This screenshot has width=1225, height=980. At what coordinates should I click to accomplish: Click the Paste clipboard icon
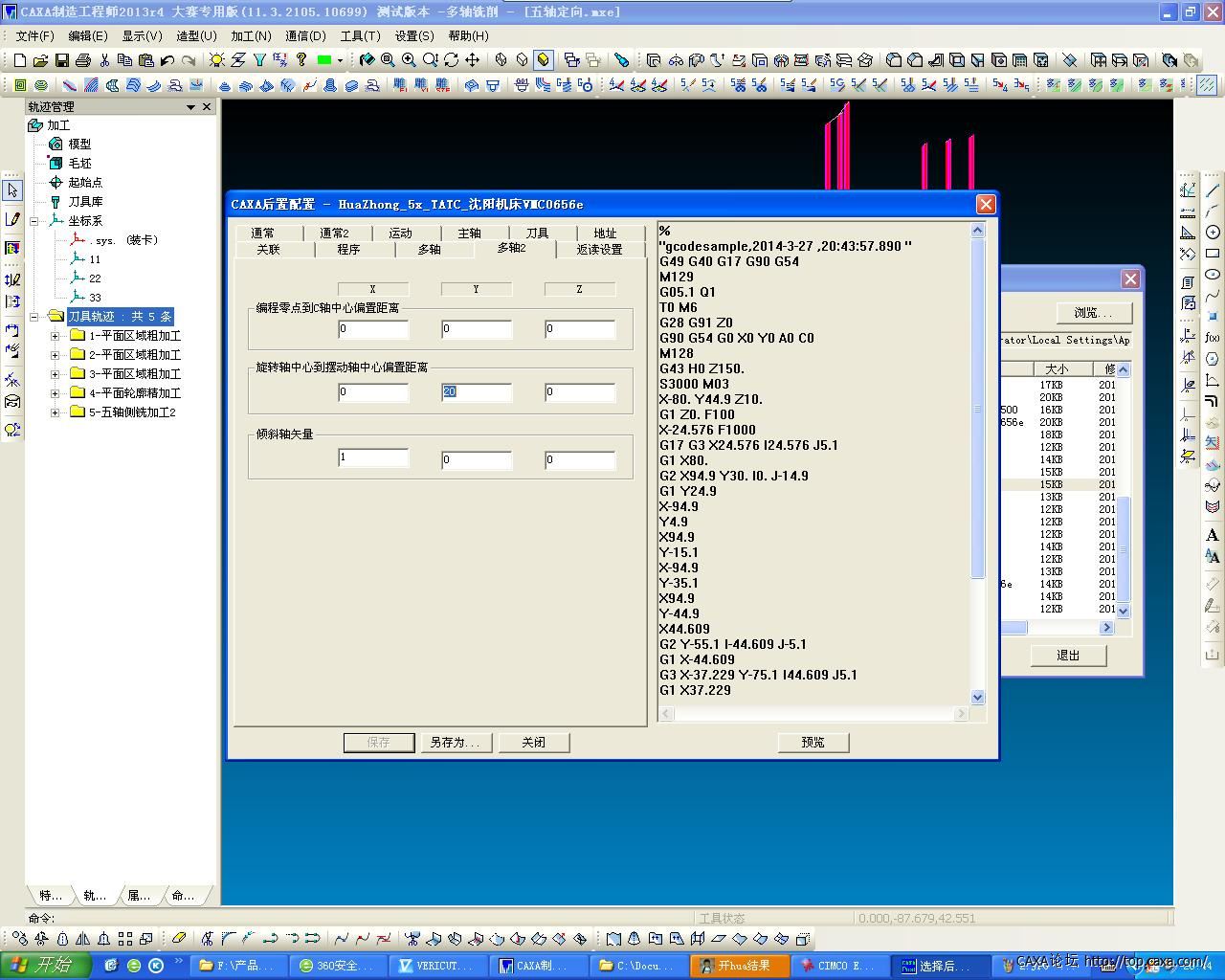[x=145, y=59]
